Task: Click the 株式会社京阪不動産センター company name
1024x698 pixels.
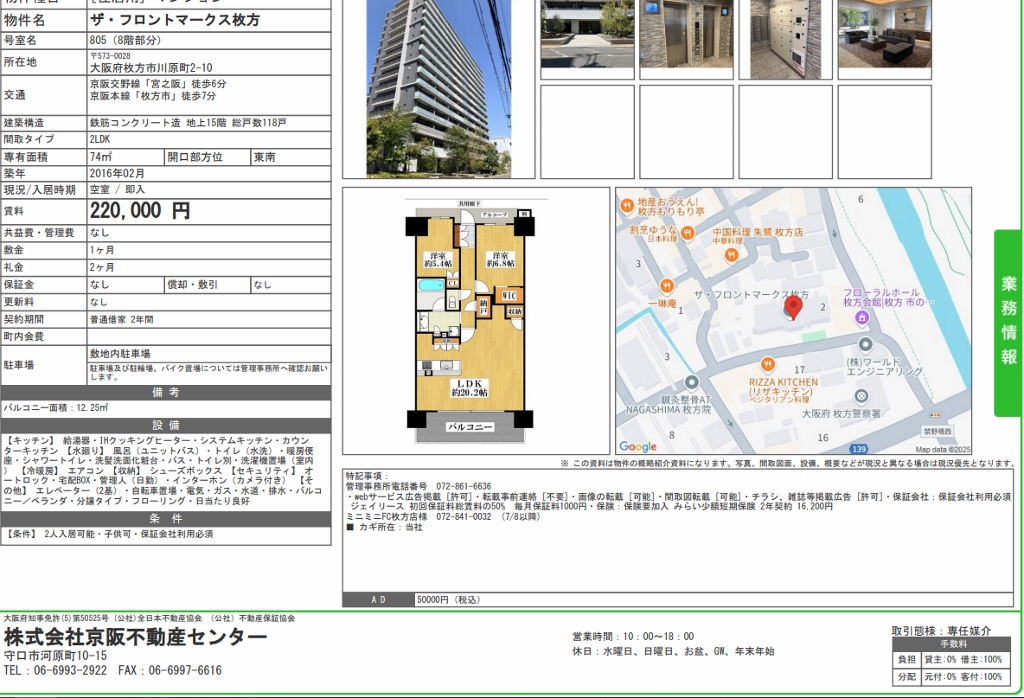Action: [136, 638]
